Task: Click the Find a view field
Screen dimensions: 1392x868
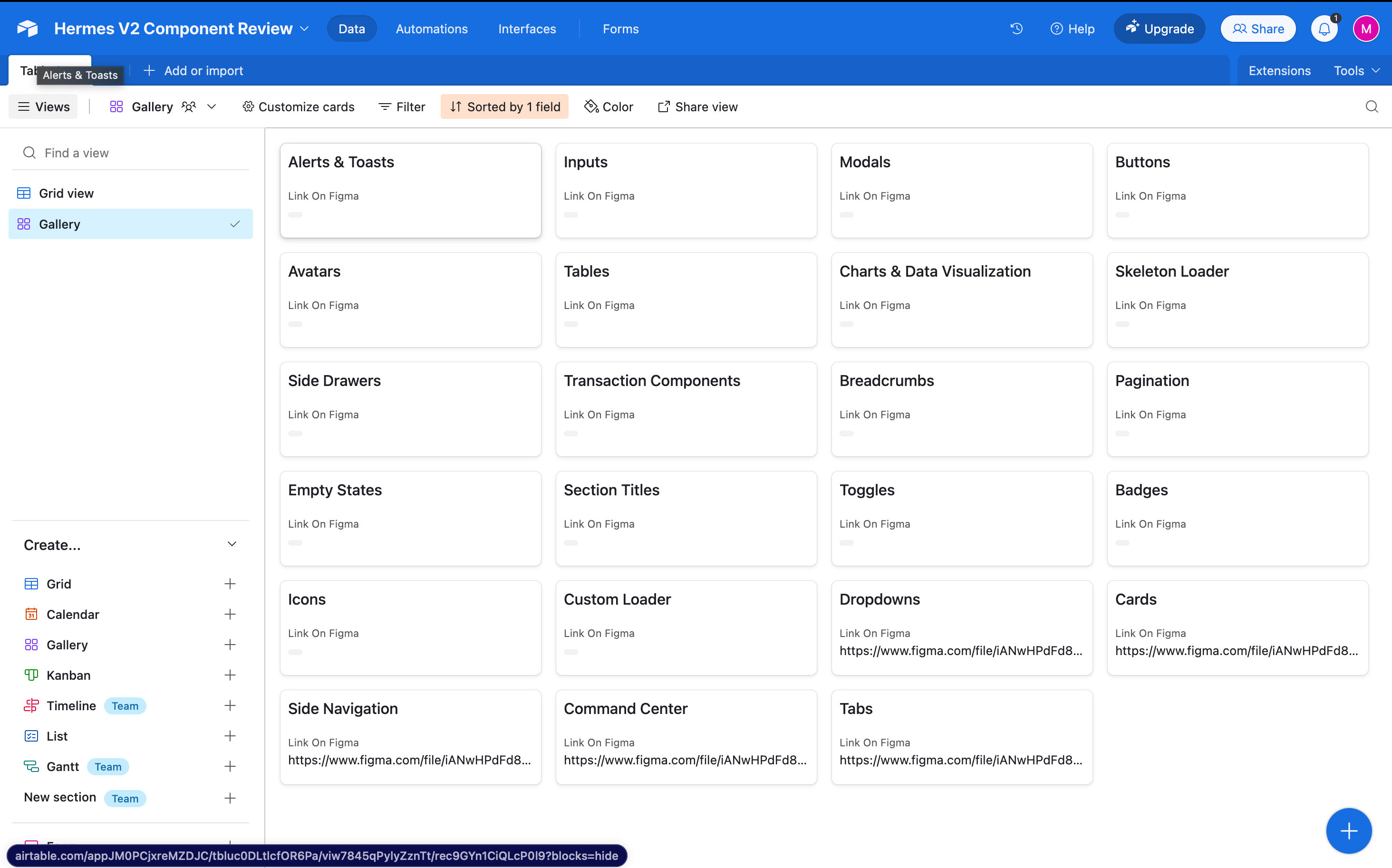Action: [132, 153]
